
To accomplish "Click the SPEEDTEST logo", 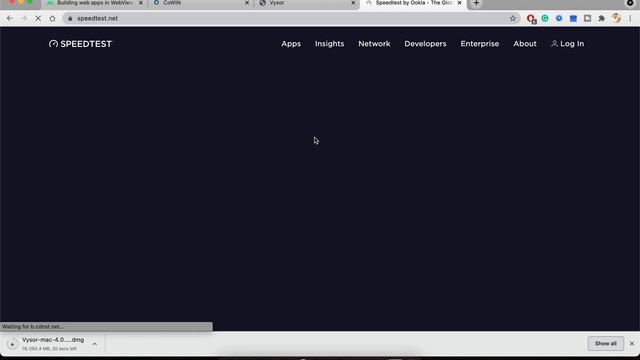I will point(80,44).
